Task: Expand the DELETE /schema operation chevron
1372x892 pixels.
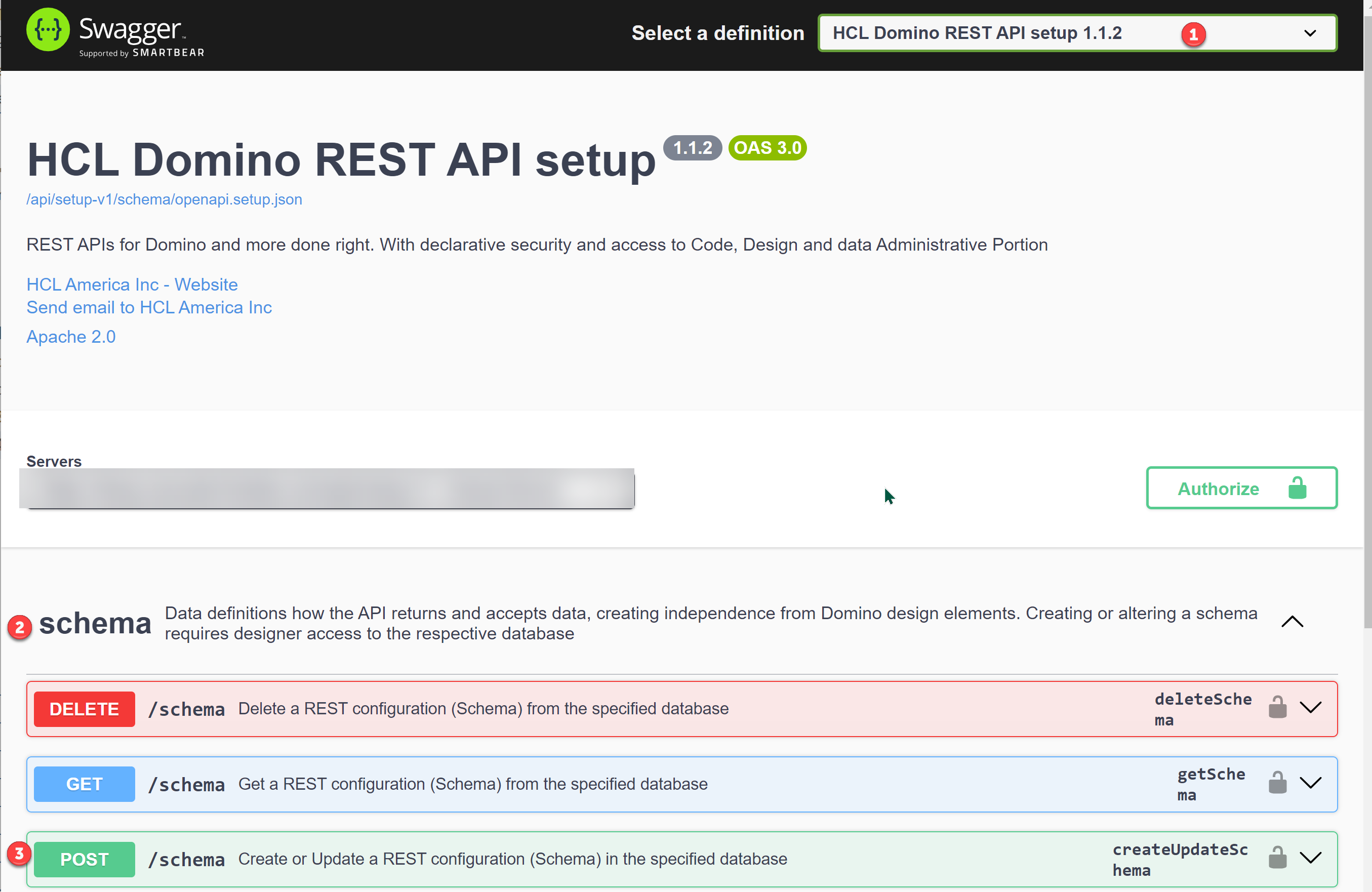Action: pyautogui.click(x=1311, y=708)
